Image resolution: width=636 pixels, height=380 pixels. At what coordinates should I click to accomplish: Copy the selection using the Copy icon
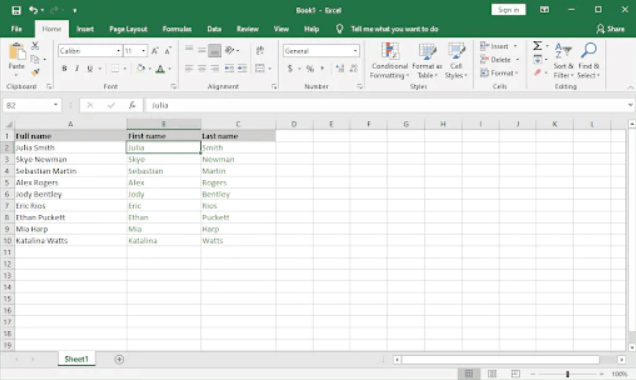click(35, 59)
